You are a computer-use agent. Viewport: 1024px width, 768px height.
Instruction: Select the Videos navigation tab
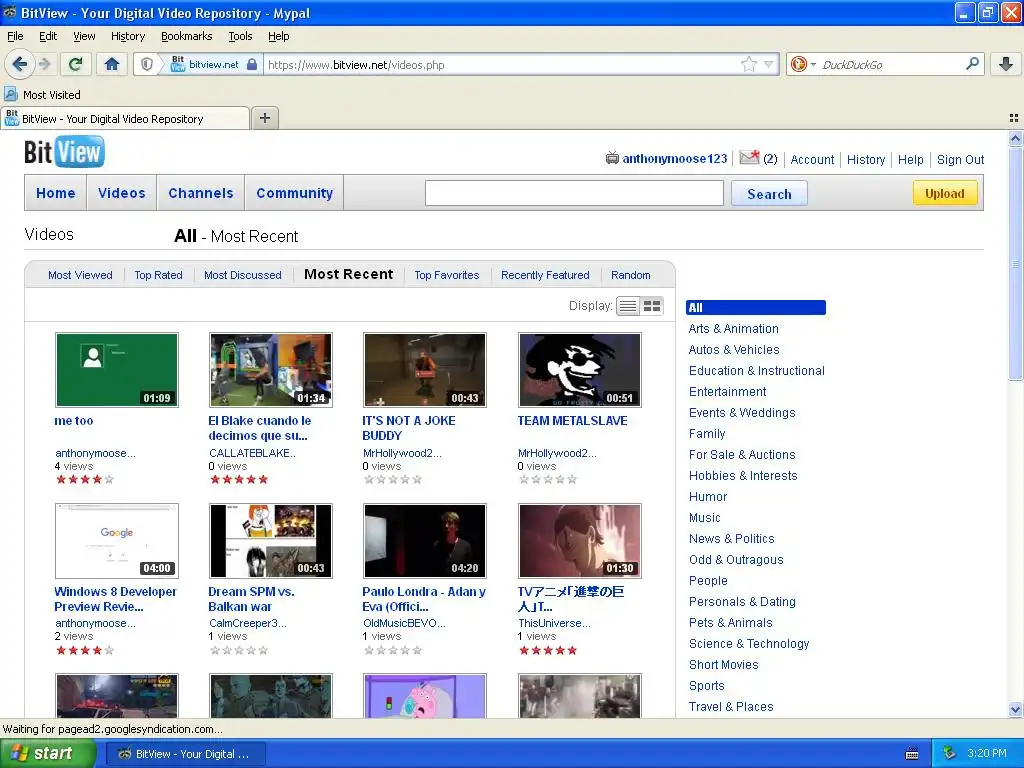pyautogui.click(x=121, y=193)
